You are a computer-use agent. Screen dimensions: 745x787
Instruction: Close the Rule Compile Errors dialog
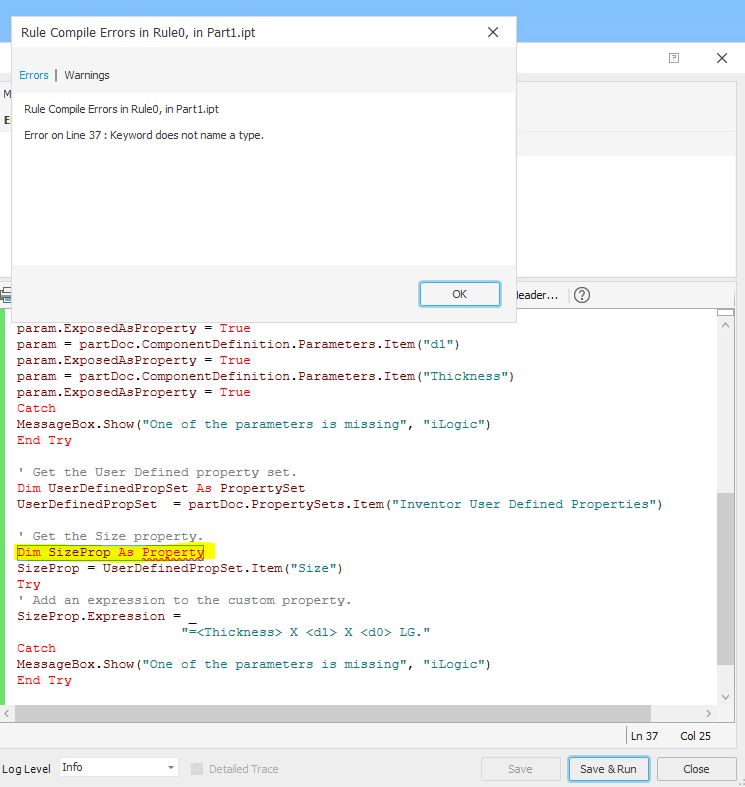493,32
